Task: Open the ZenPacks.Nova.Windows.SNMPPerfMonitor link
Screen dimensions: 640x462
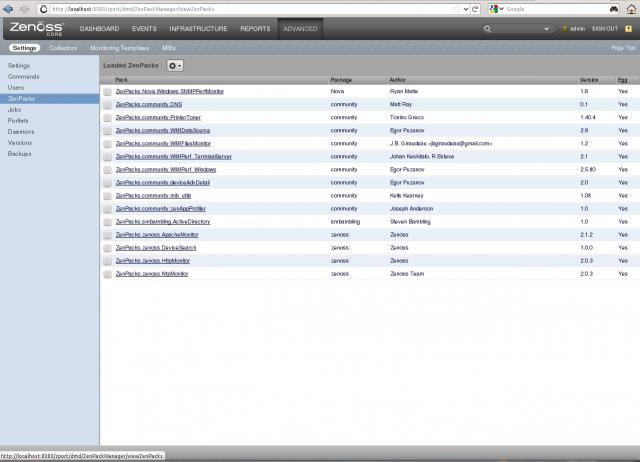Action: [x=169, y=91]
